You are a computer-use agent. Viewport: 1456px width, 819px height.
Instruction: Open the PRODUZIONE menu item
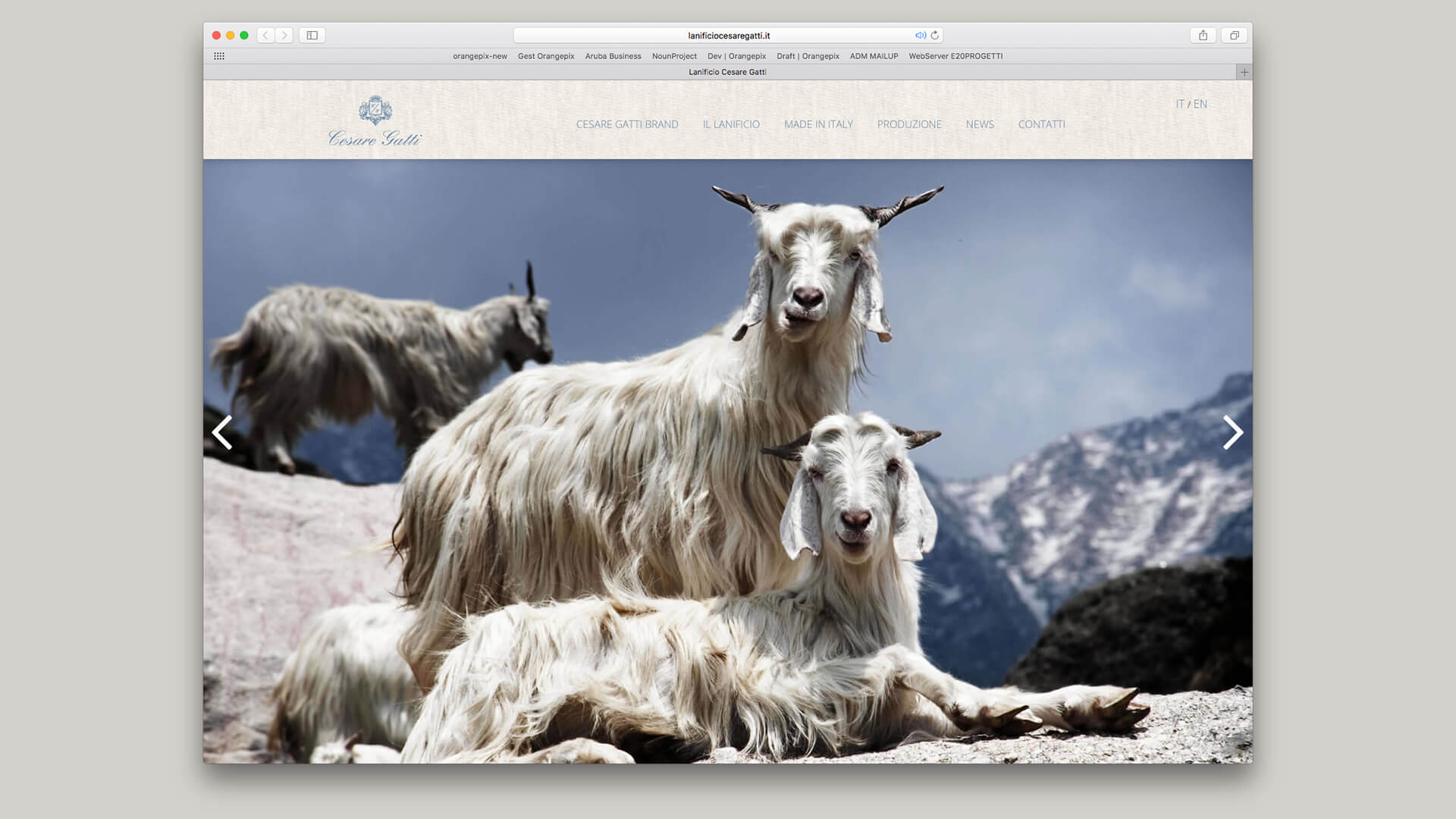coord(909,124)
